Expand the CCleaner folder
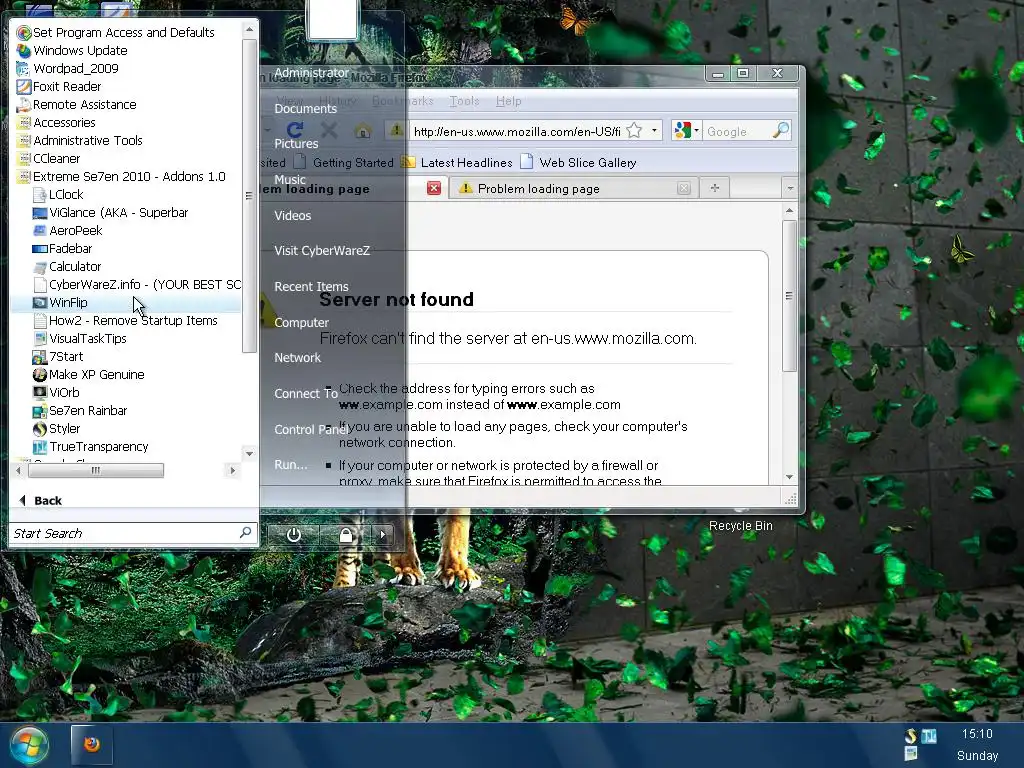This screenshot has height=768, width=1024. 56,158
